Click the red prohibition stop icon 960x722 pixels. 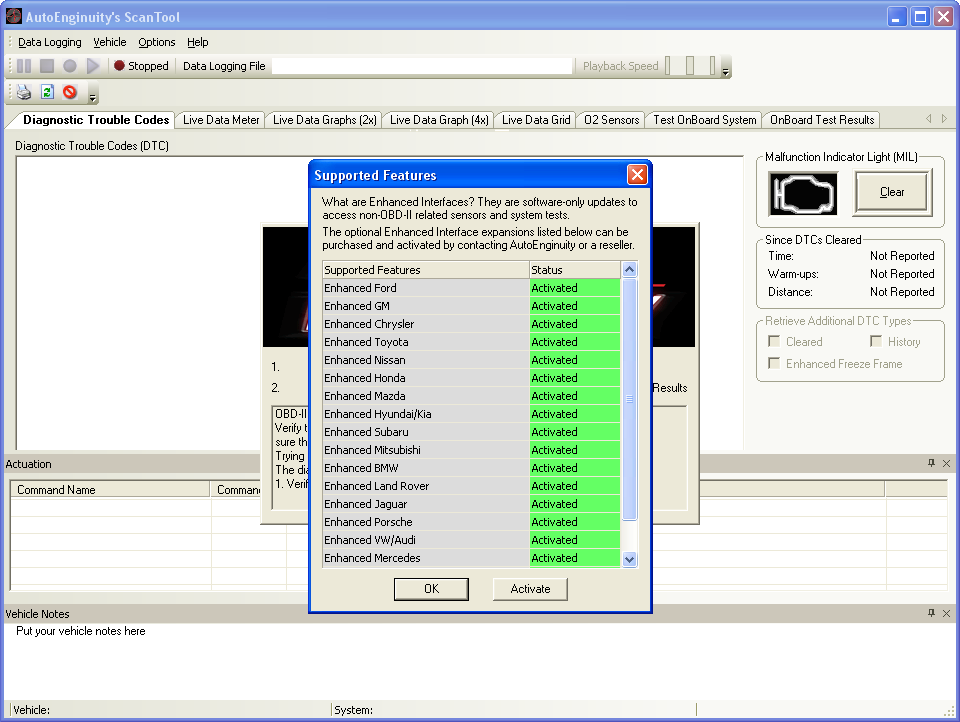pos(70,92)
